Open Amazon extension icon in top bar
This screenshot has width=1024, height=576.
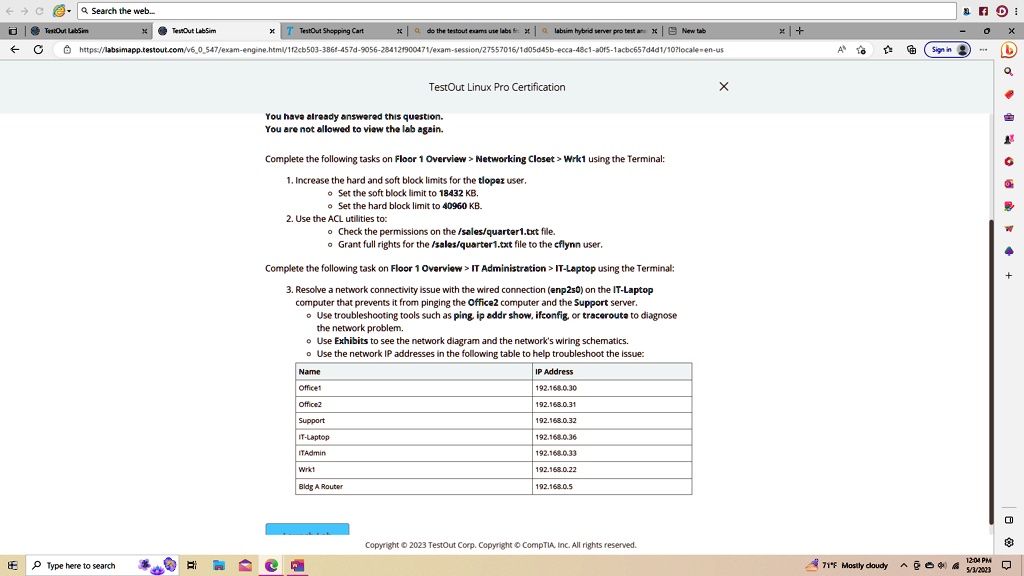point(967,11)
